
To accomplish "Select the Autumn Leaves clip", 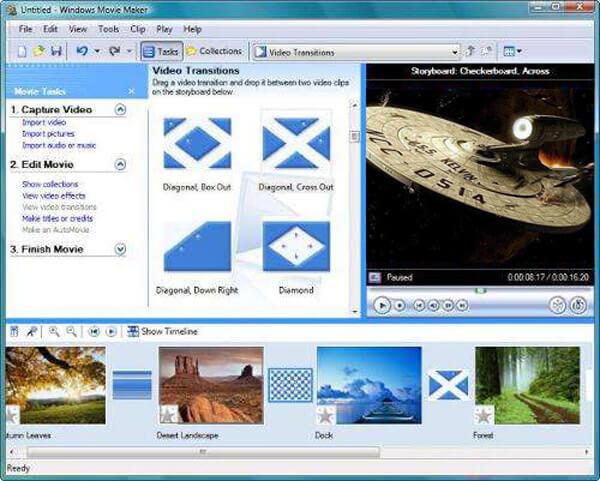I will coord(55,385).
